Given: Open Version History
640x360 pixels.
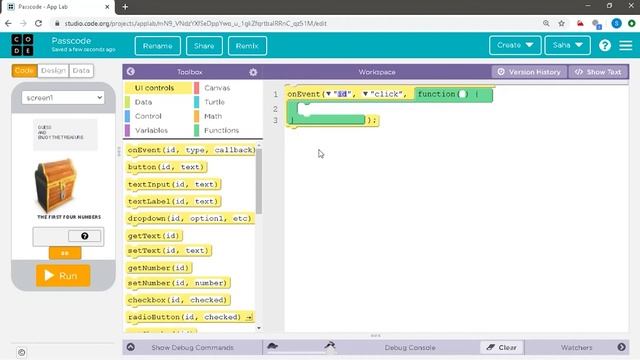Looking at the screenshot, I should (x=529, y=72).
